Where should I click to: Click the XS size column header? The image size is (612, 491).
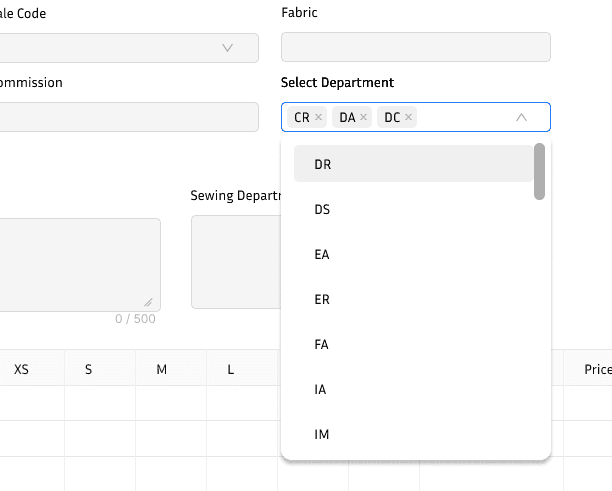[x=21, y=369]
